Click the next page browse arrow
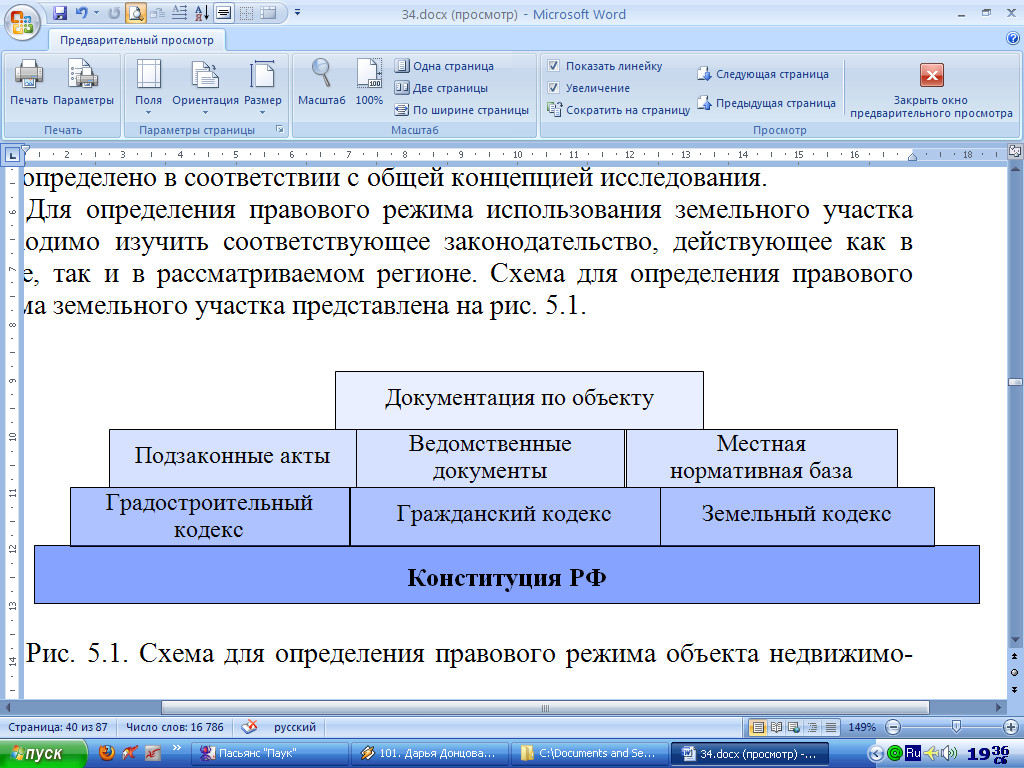 tap(1015, 689)
